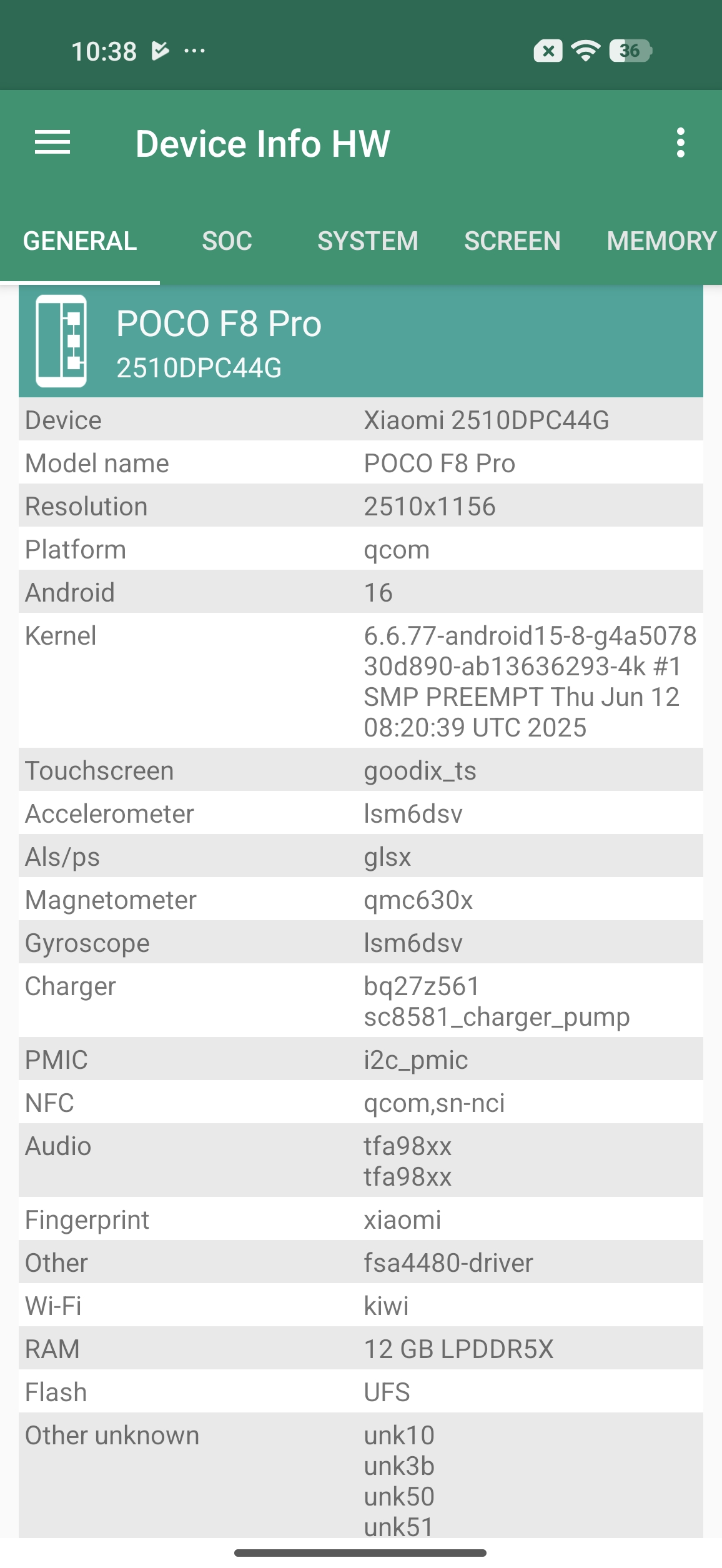Select the GENERAL tab

coord(80,241)
